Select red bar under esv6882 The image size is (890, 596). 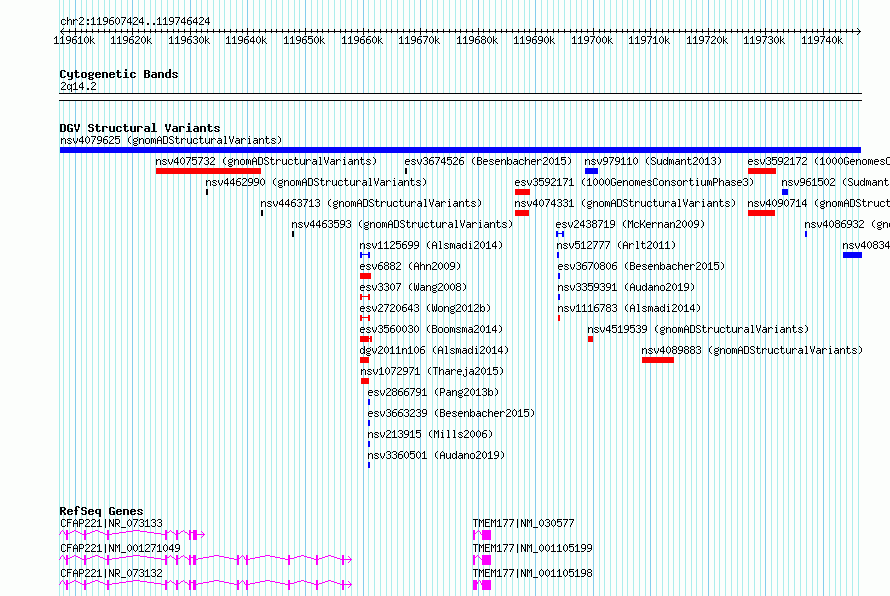pos(366,276)
